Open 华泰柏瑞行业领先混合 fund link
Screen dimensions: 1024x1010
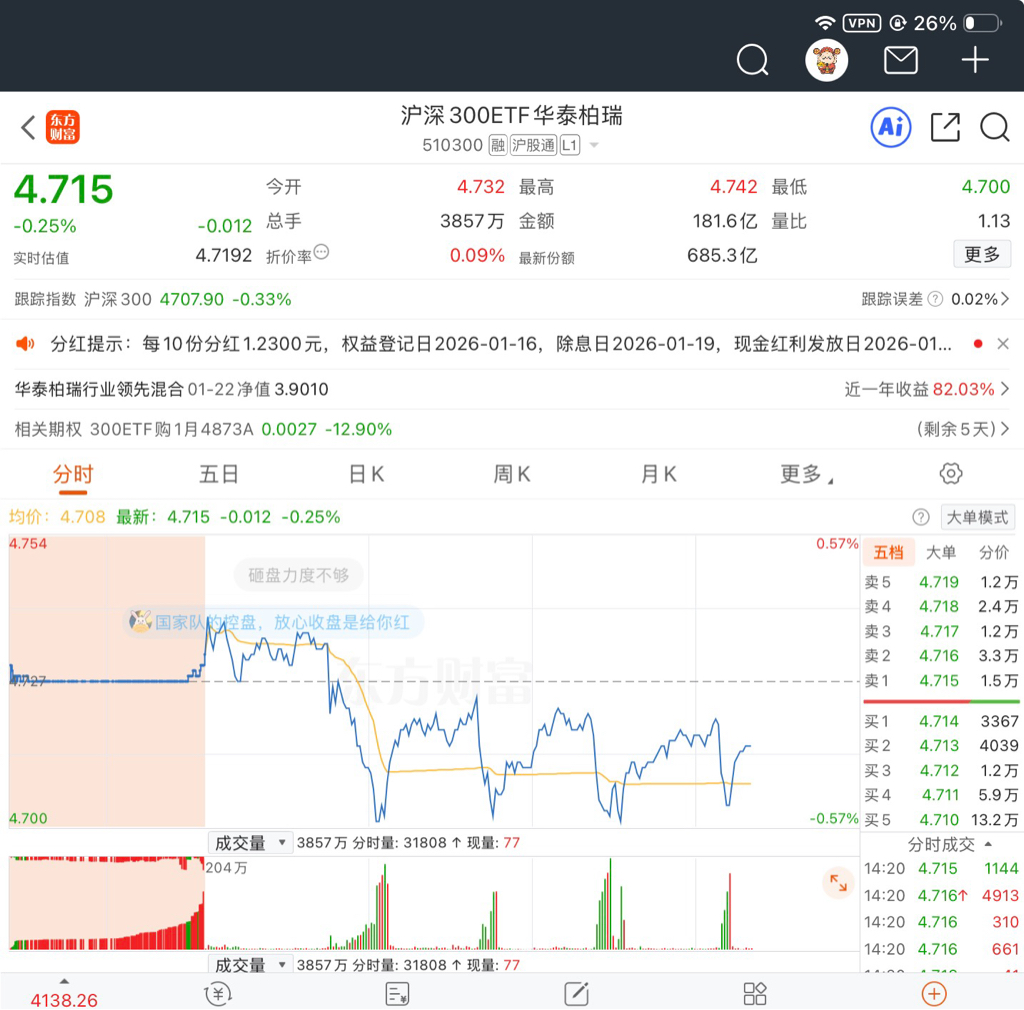coord(171,389)
